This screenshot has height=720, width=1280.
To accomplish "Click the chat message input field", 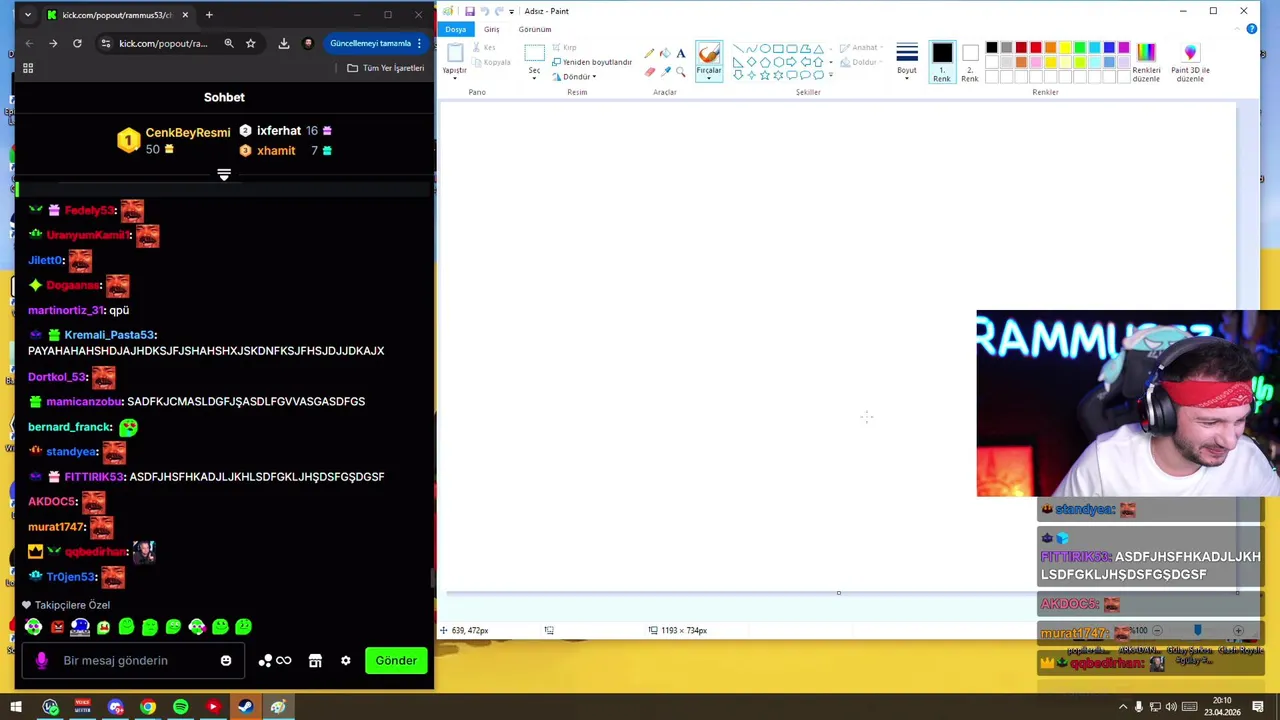I will (135, 660).
